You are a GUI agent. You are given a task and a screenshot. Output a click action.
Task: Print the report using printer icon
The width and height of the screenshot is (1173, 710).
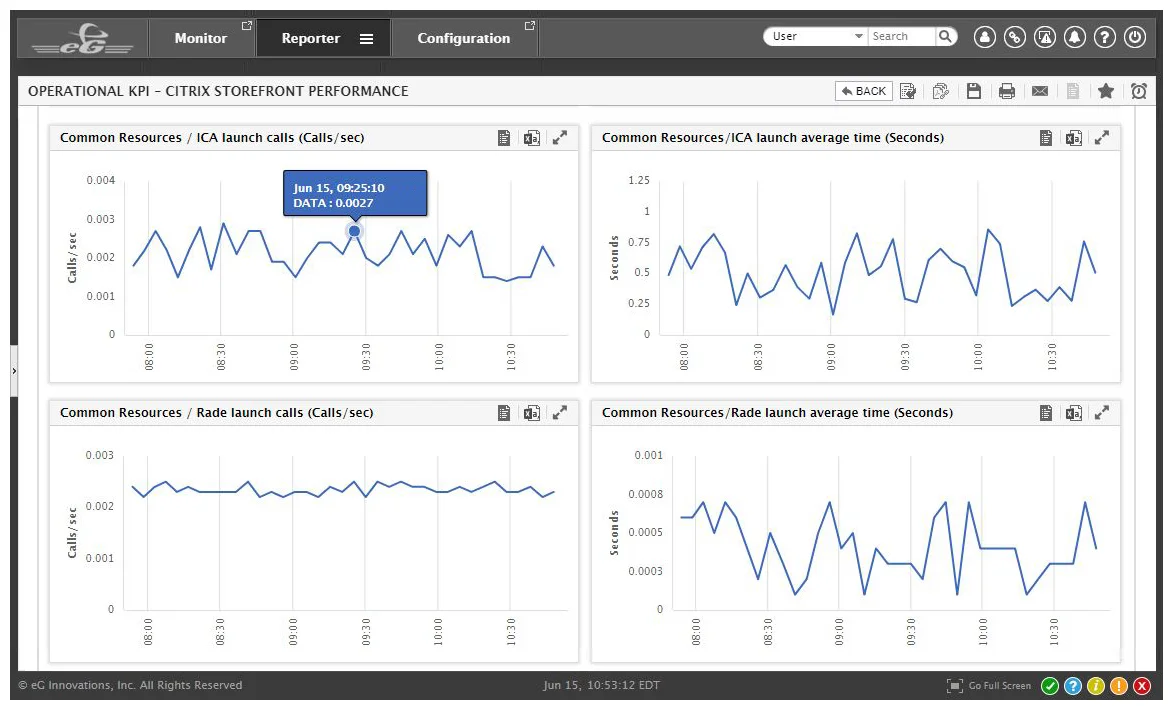pos(1007,91)
